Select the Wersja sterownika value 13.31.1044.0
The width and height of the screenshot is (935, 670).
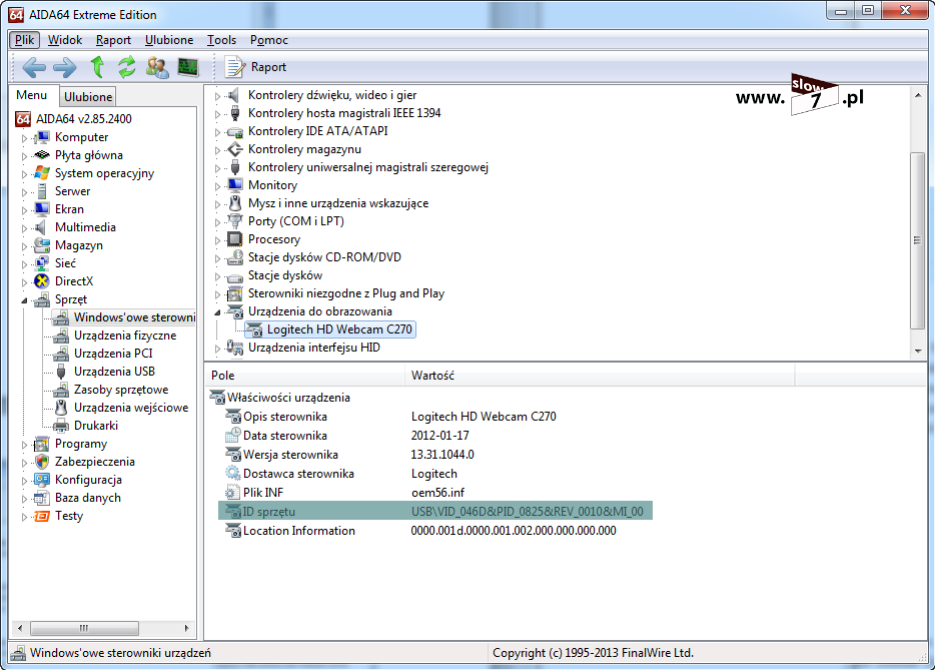pos(442,455)
